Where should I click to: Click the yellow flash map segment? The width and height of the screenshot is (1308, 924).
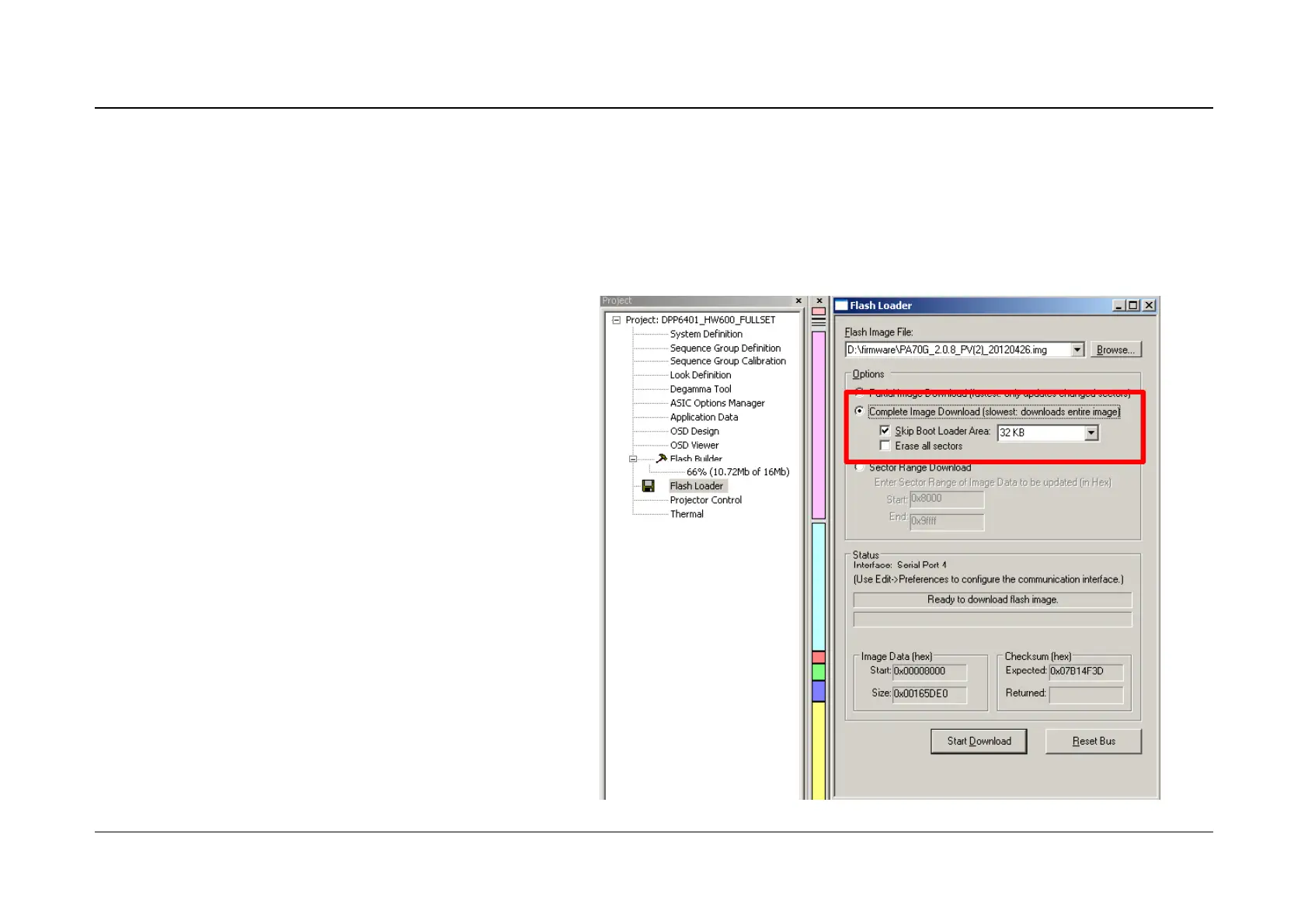click(x=819, y=750)
